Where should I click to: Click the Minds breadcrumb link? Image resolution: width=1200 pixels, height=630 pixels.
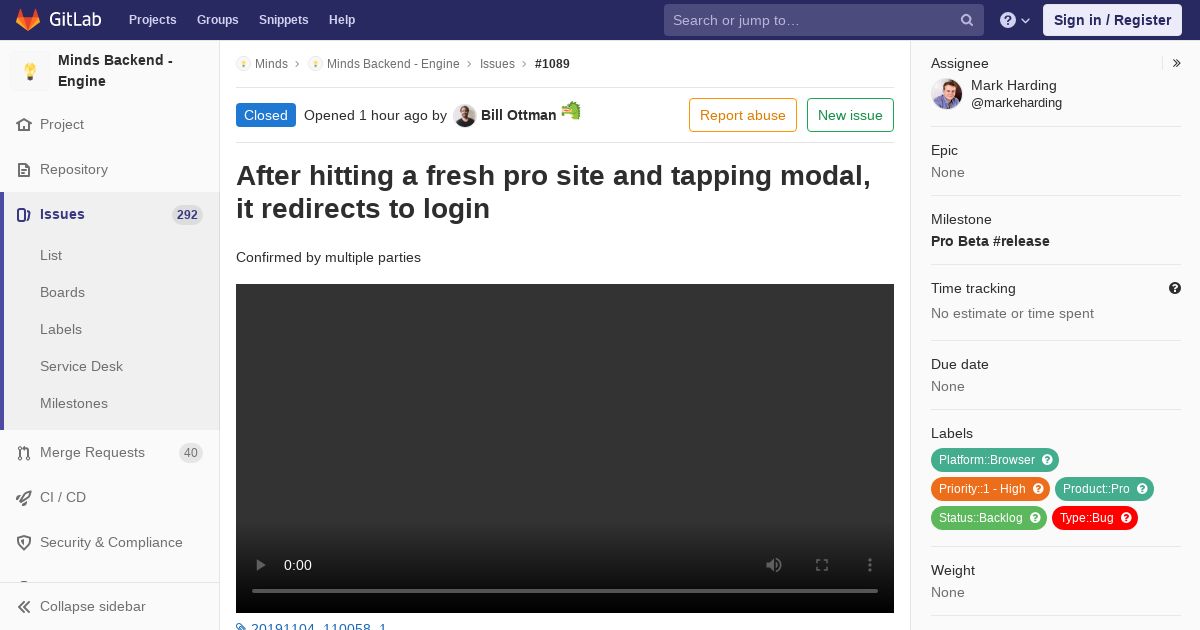tap(271, 64)
